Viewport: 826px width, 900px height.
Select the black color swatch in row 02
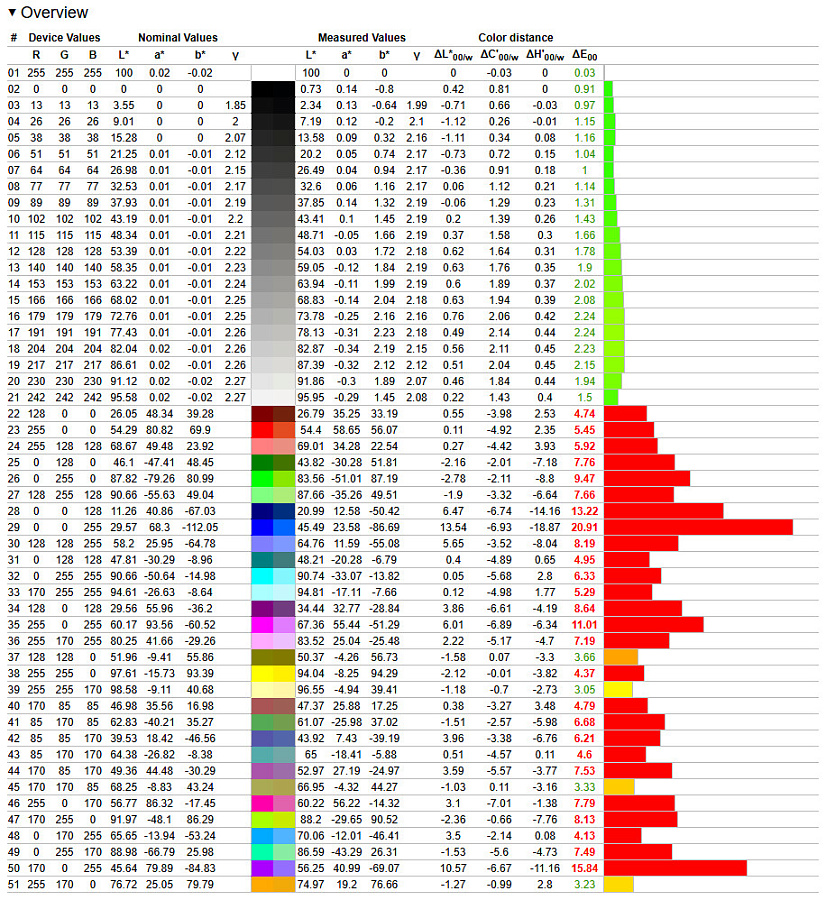pos(273,89)
